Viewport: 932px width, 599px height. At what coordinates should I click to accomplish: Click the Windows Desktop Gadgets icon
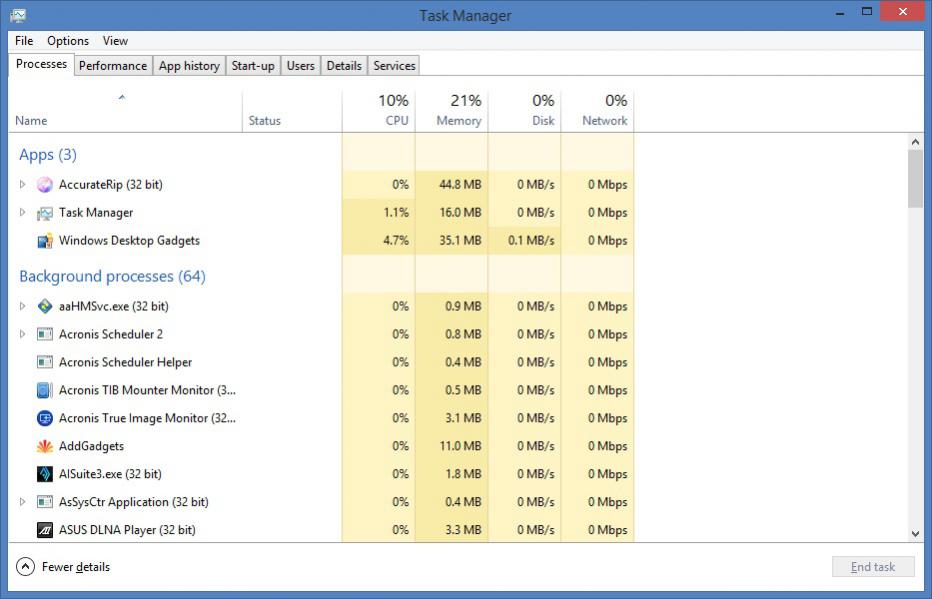tap(44, 241)
